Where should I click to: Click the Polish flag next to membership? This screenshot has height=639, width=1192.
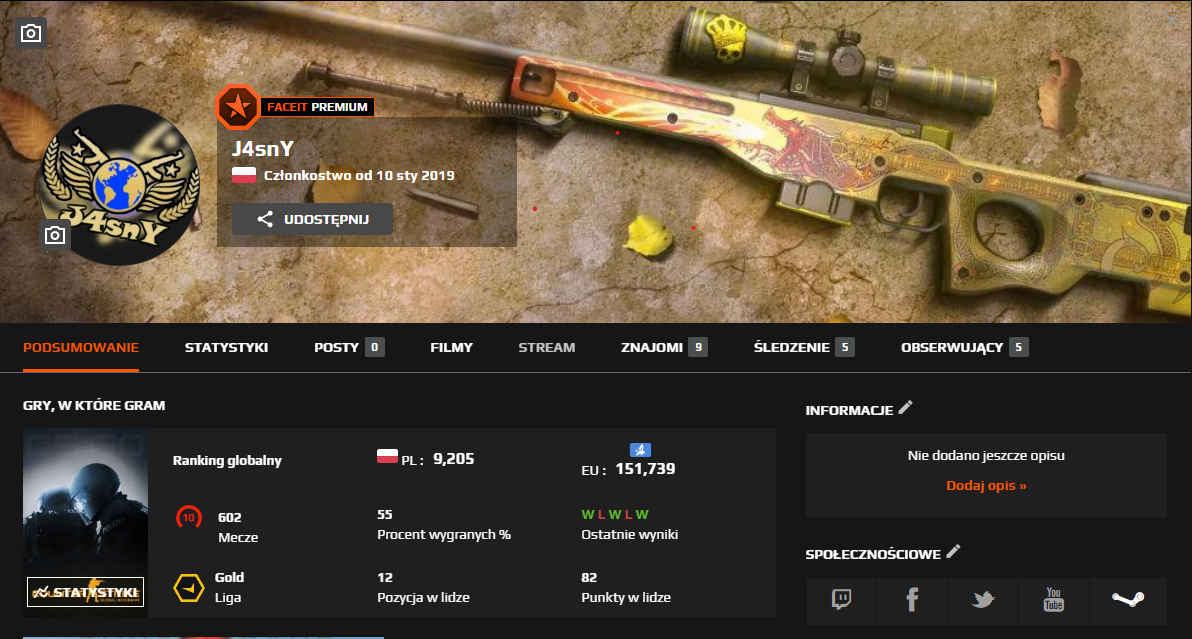[x=244, y=176]
